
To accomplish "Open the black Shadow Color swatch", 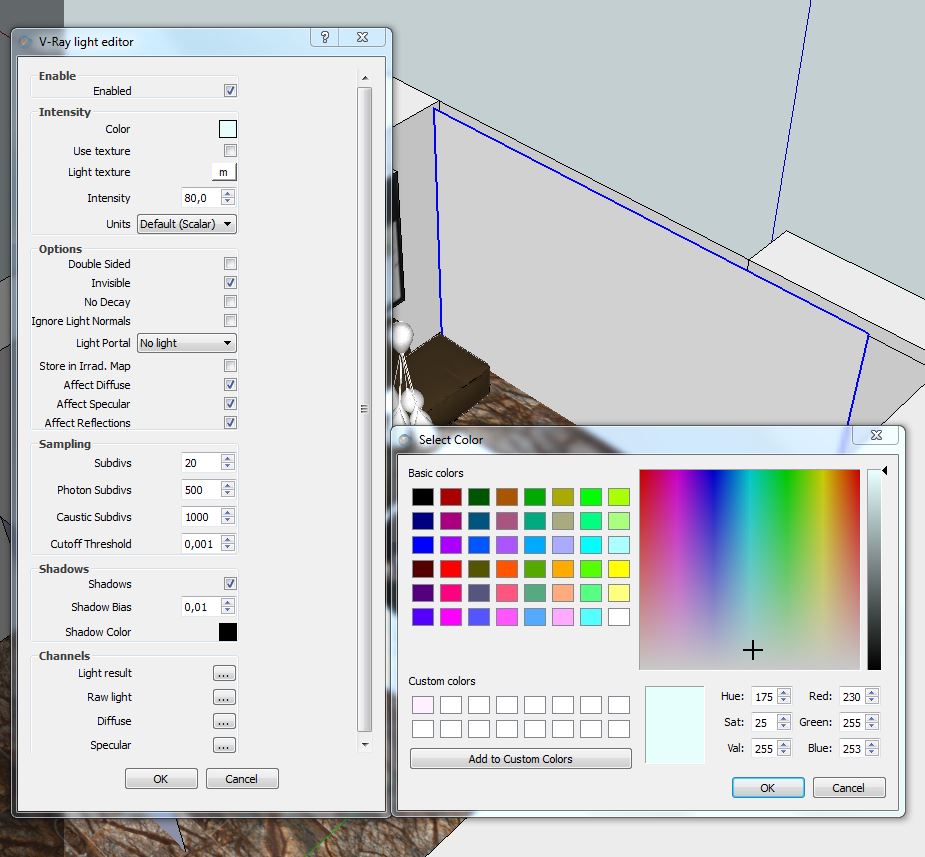I will click(x=228, y=632).
